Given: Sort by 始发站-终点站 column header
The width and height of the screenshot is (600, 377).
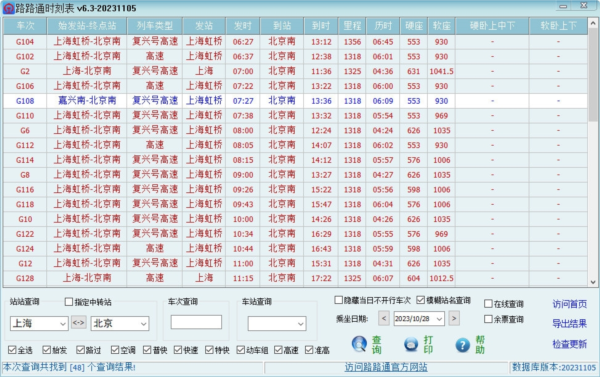Looking at the screenshot, I should click(87, 26).
